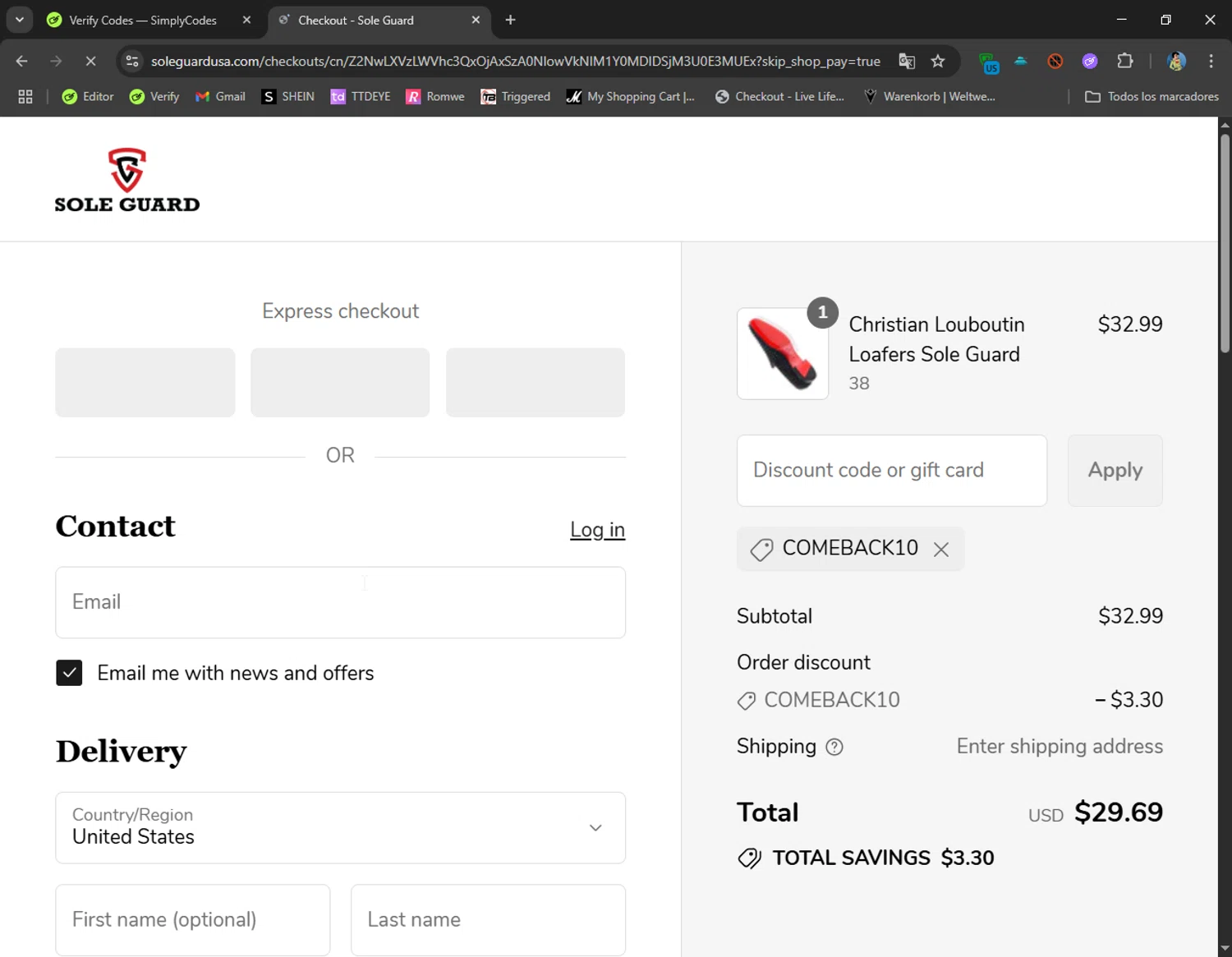This screenshot has width=1232, height=957.
Task: Click the page vertical scrollbar thumb
Action: tap(1225, 243)
